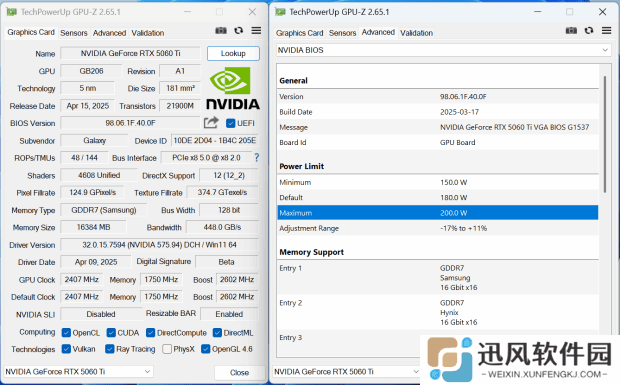620x385 pixels.
Task: Click the GPU-Z app icon in left window title bar
Action: point(11,12)
